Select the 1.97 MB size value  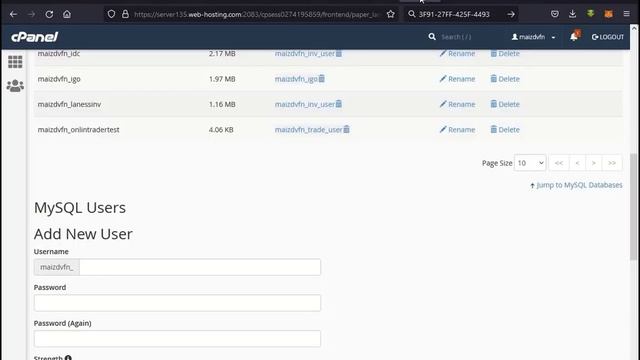coord(222,79)
